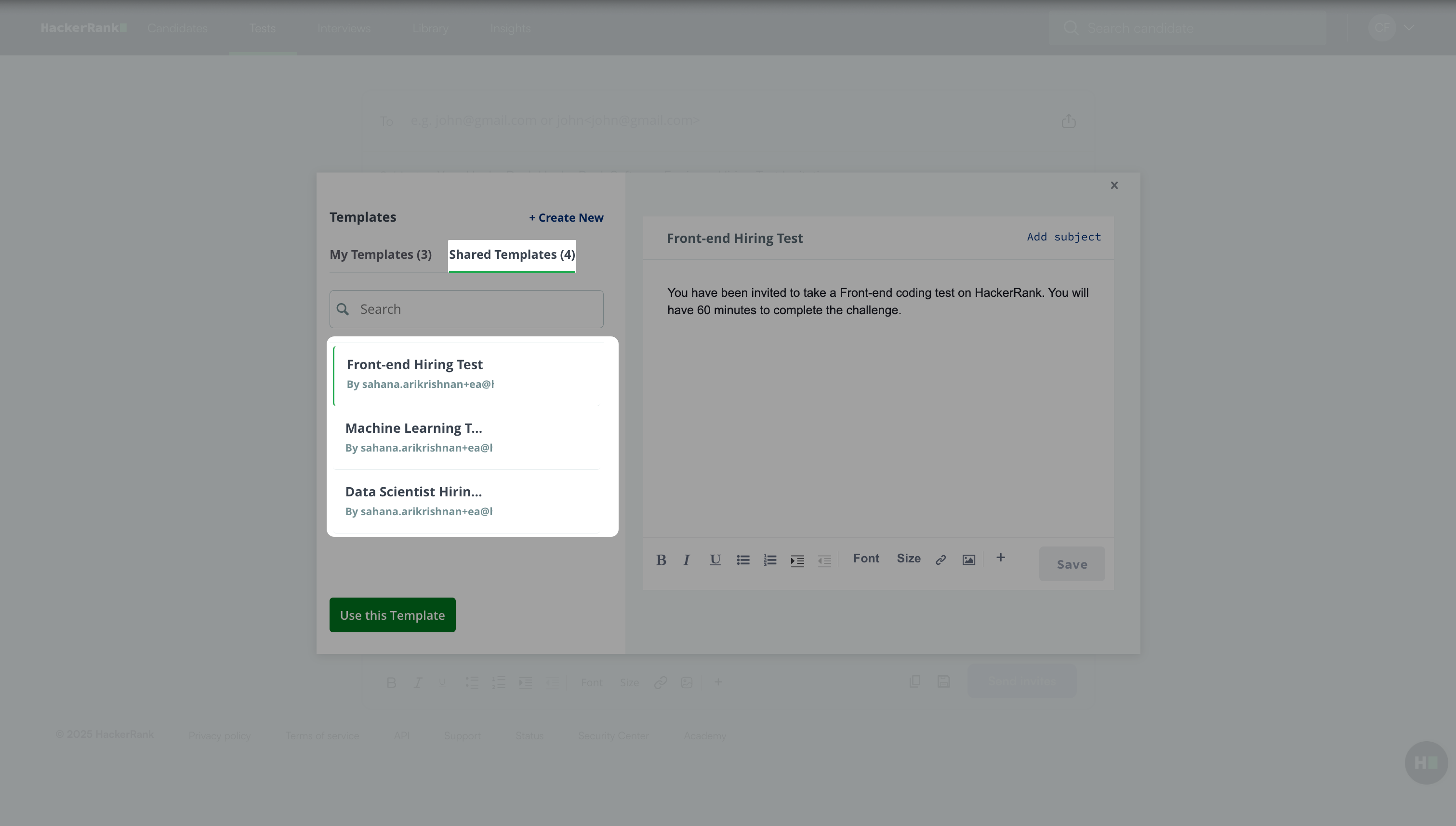Click the + Create New link
Image resolution: width=1456 pixels, height=826 pixels.
click(x=566, y=218)
